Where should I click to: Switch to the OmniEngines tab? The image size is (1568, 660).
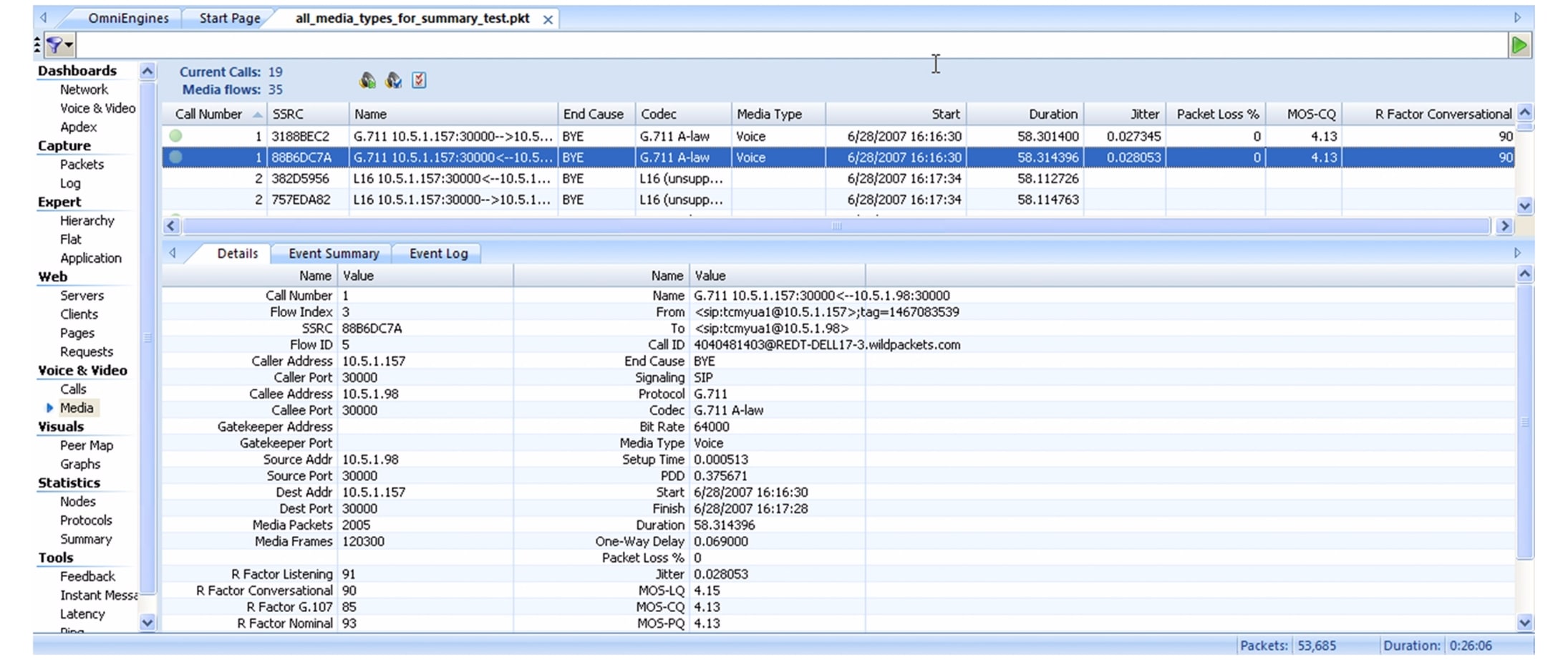(128, 18)
